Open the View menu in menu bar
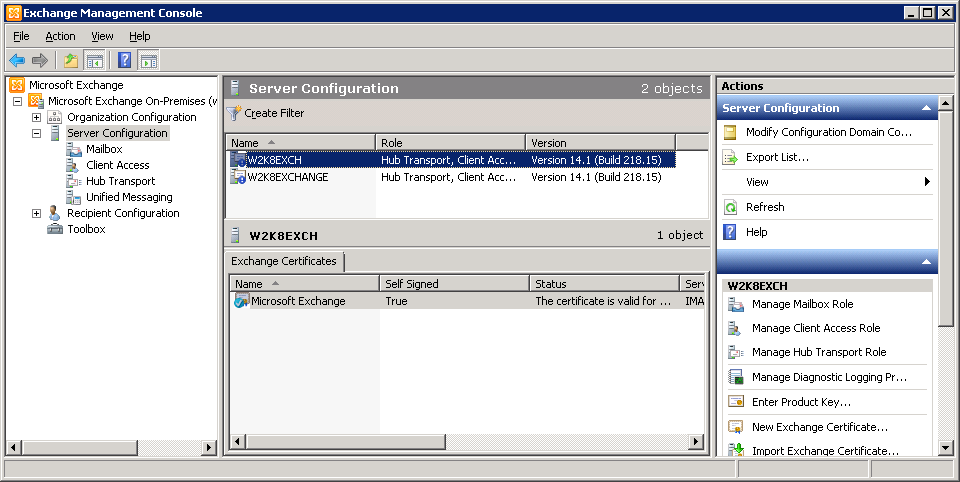The width and height of the screenshot is (960, 482). [102, 36]
